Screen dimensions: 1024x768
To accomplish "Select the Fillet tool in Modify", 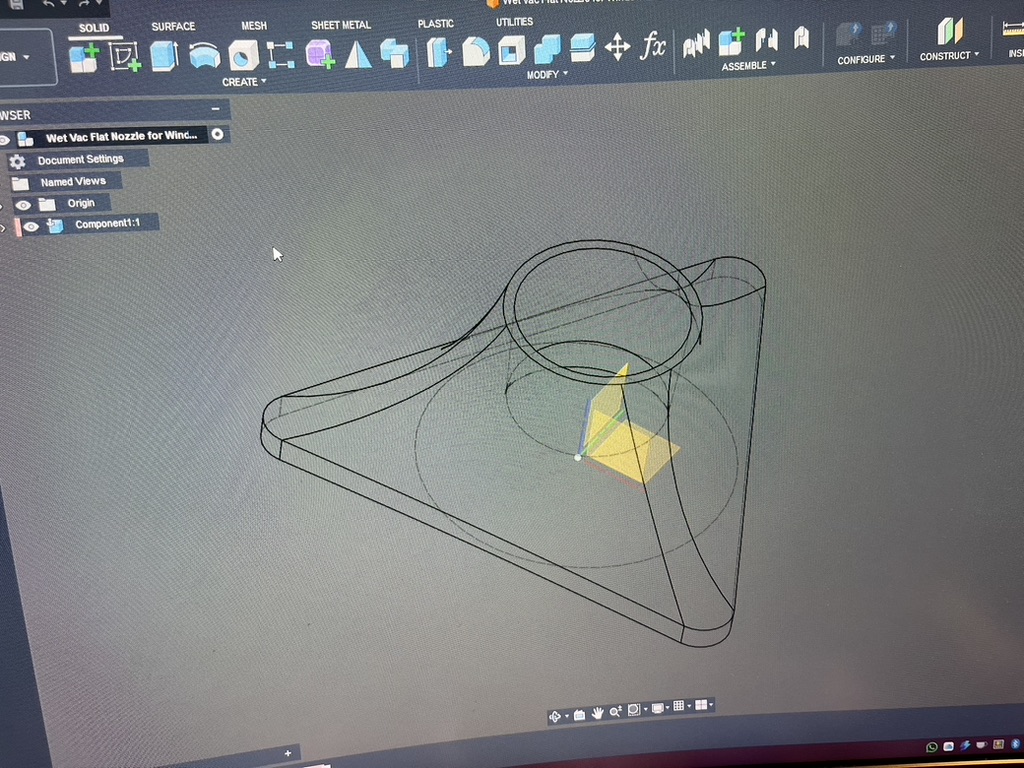I will 475,50.
